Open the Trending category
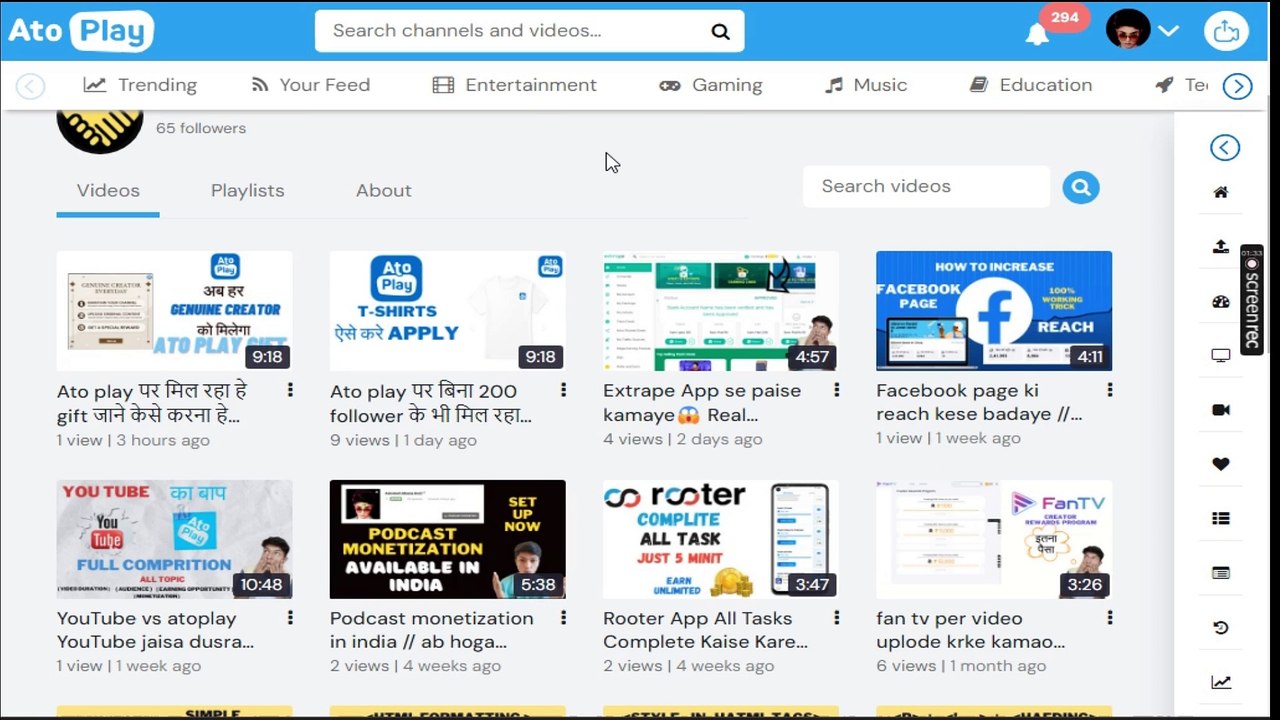This screenshot has height=720, width=1280. (x=140, y=85)
